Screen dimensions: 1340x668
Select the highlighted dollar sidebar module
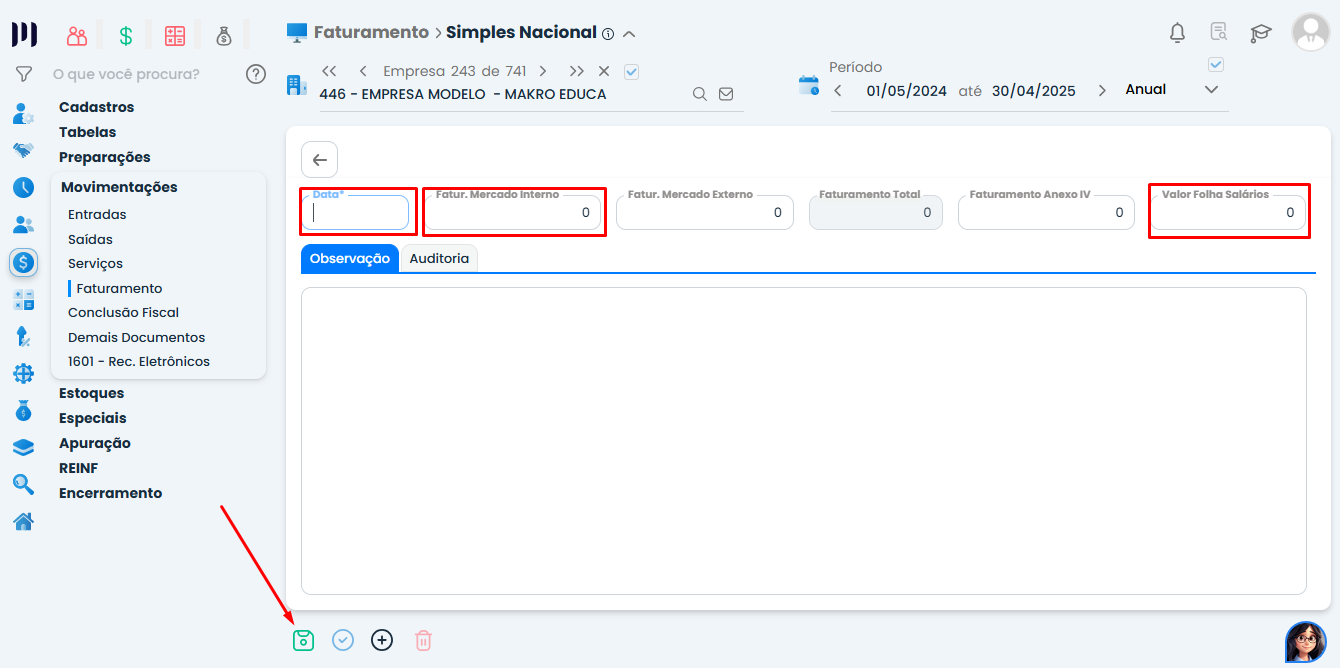coord(24,263)
